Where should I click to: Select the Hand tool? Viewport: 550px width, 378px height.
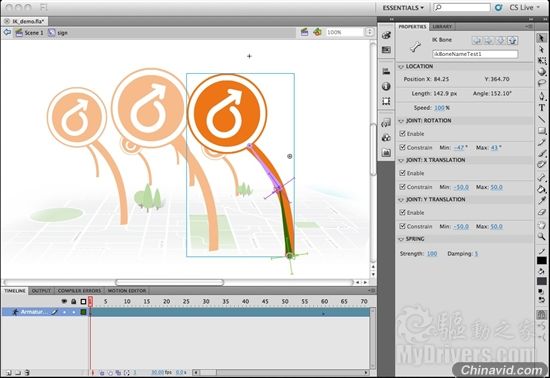(542, 225)
